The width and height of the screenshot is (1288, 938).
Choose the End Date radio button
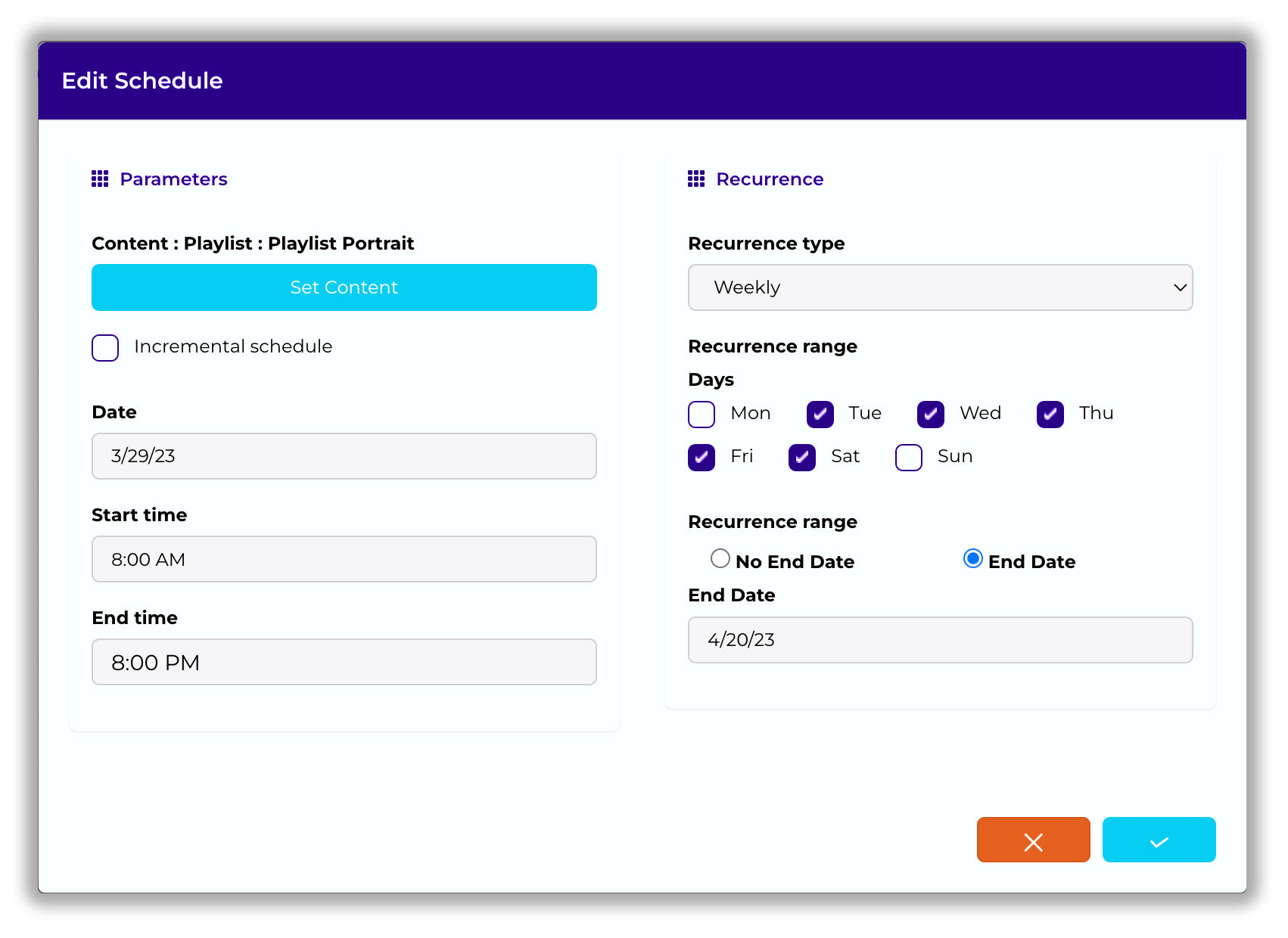pos(972,559)
